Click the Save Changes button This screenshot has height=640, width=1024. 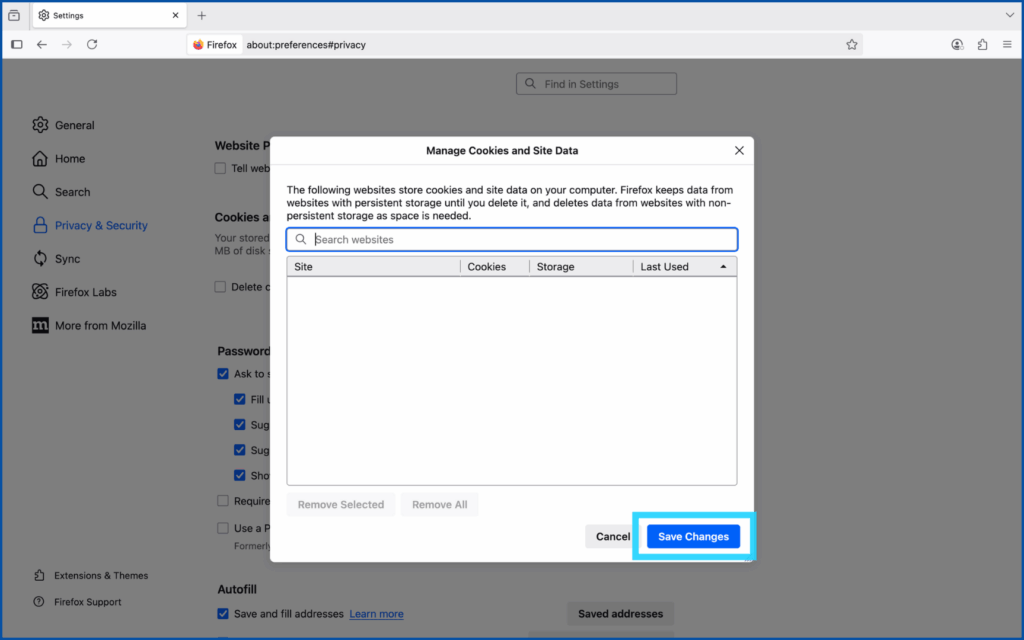[x=693, y=537]
